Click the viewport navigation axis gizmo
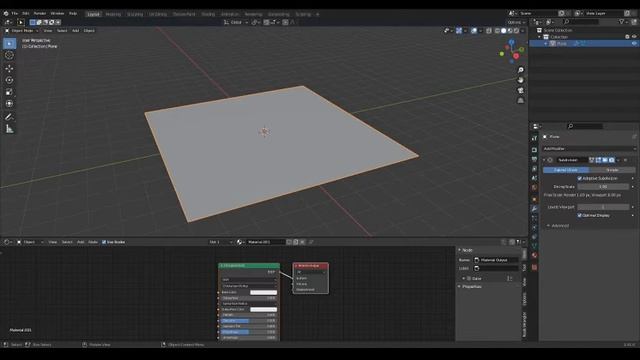Image resolution: width=640 pixels, height=360 pixels. click(x=512, y=51)
